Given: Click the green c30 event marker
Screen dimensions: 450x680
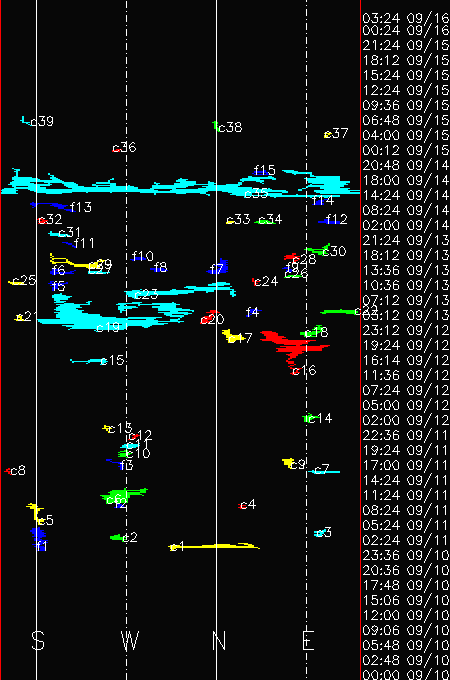Looking at the screenshot, I should click(318, 249).
